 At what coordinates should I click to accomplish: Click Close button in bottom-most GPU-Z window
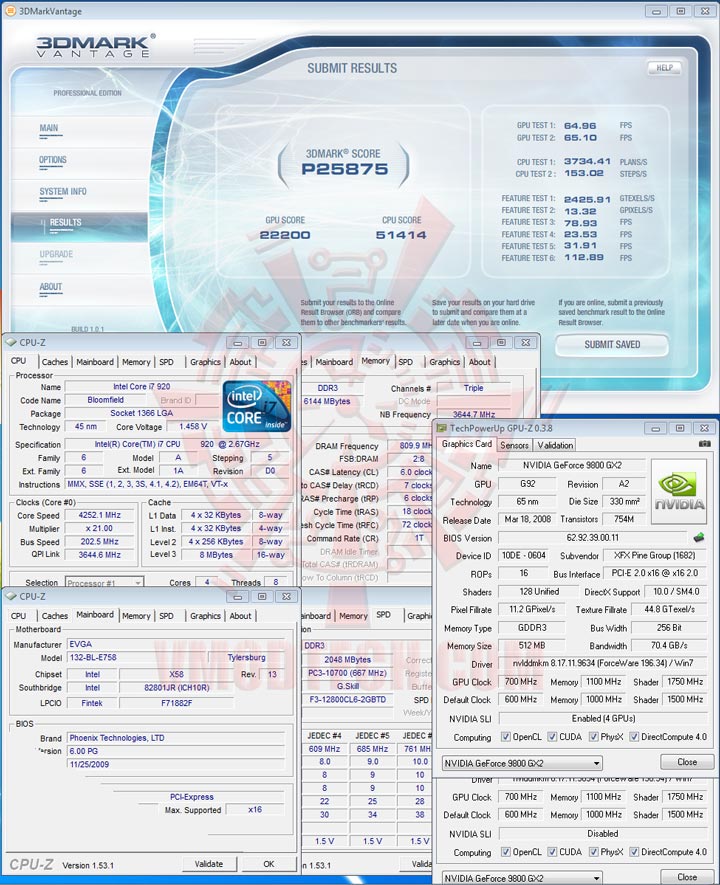[687, 877]
